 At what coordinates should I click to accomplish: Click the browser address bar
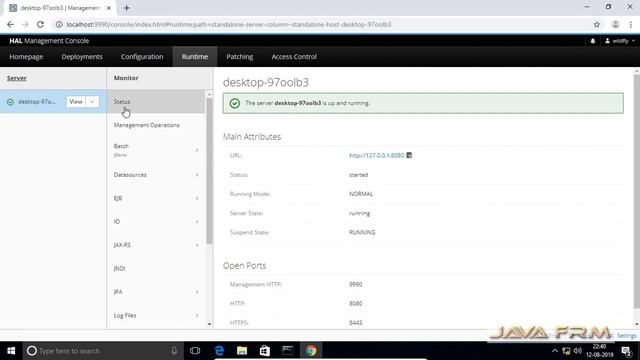point(322,24)
